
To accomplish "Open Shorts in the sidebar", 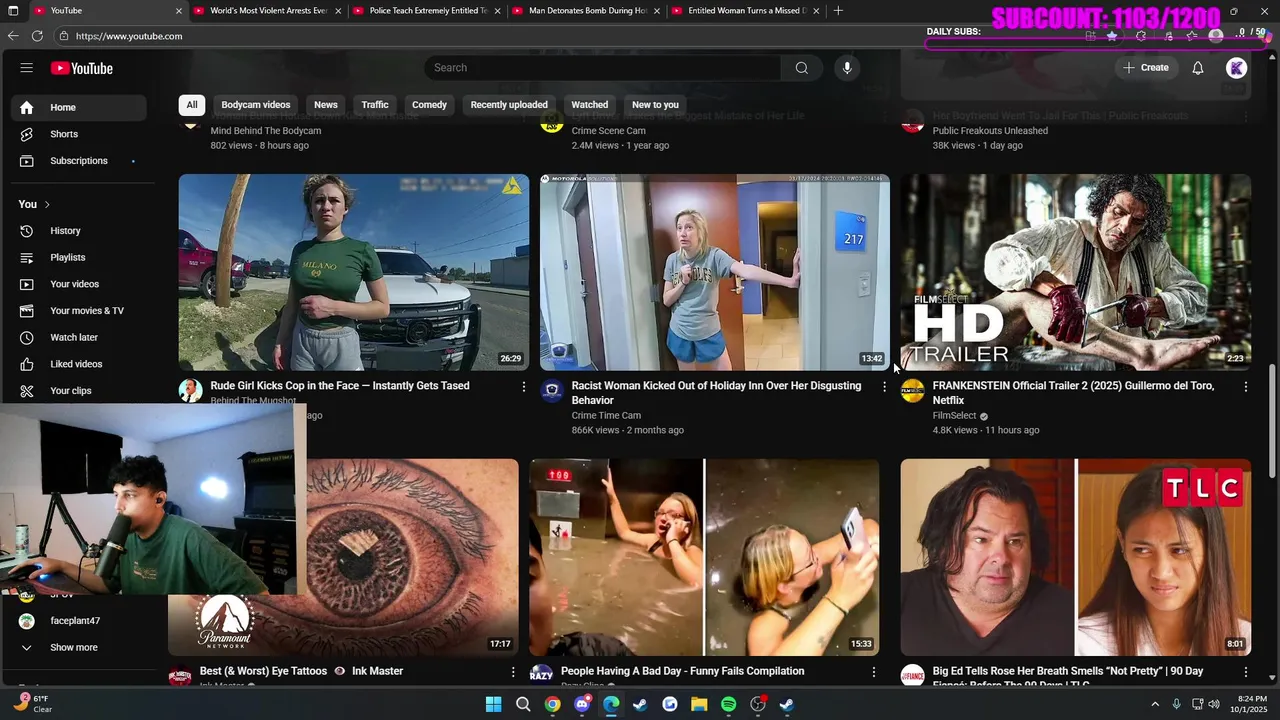I will pos(79,134).
